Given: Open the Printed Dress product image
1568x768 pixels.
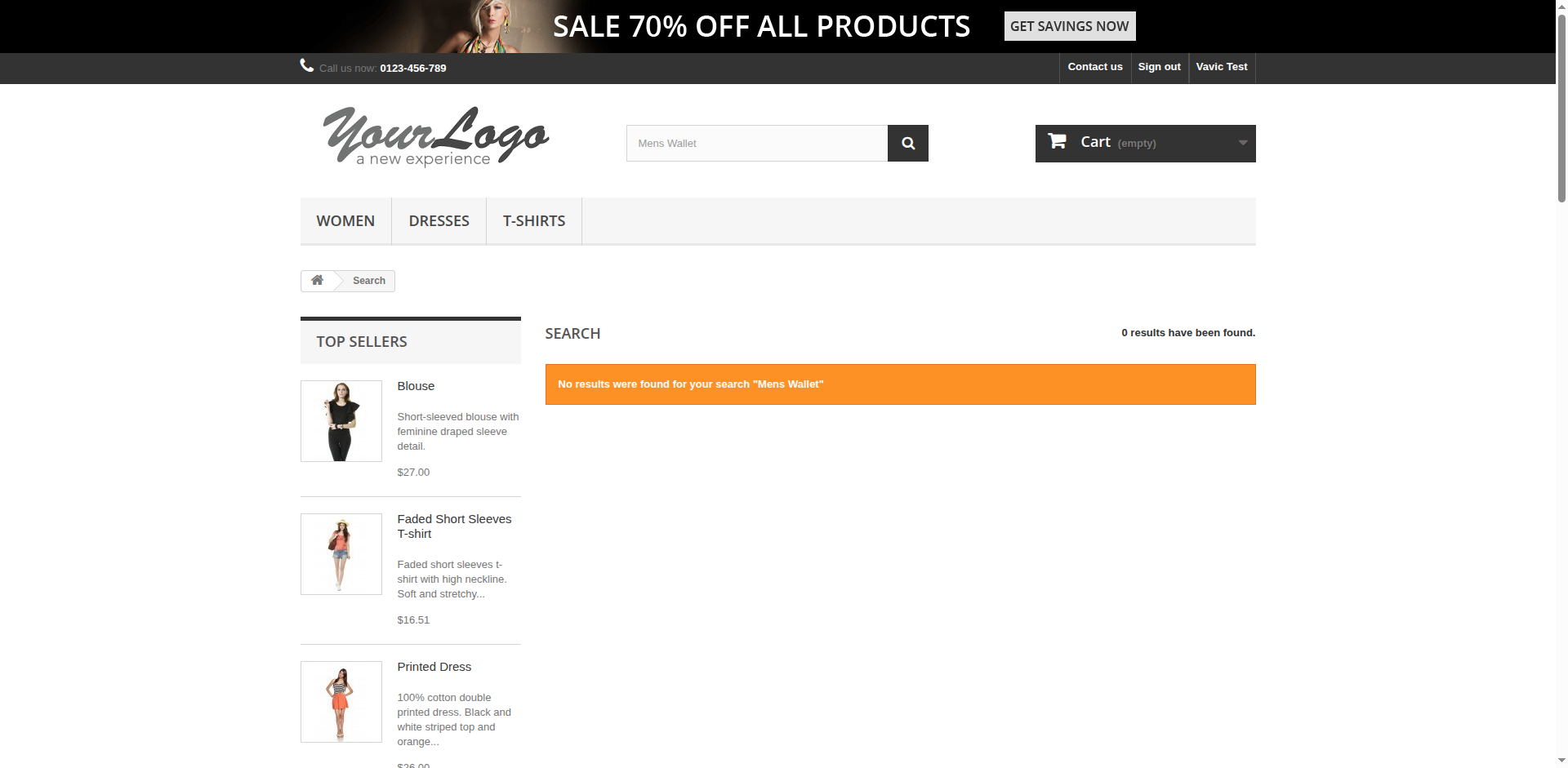Looking at the screenshot, I should click(341, 702).
